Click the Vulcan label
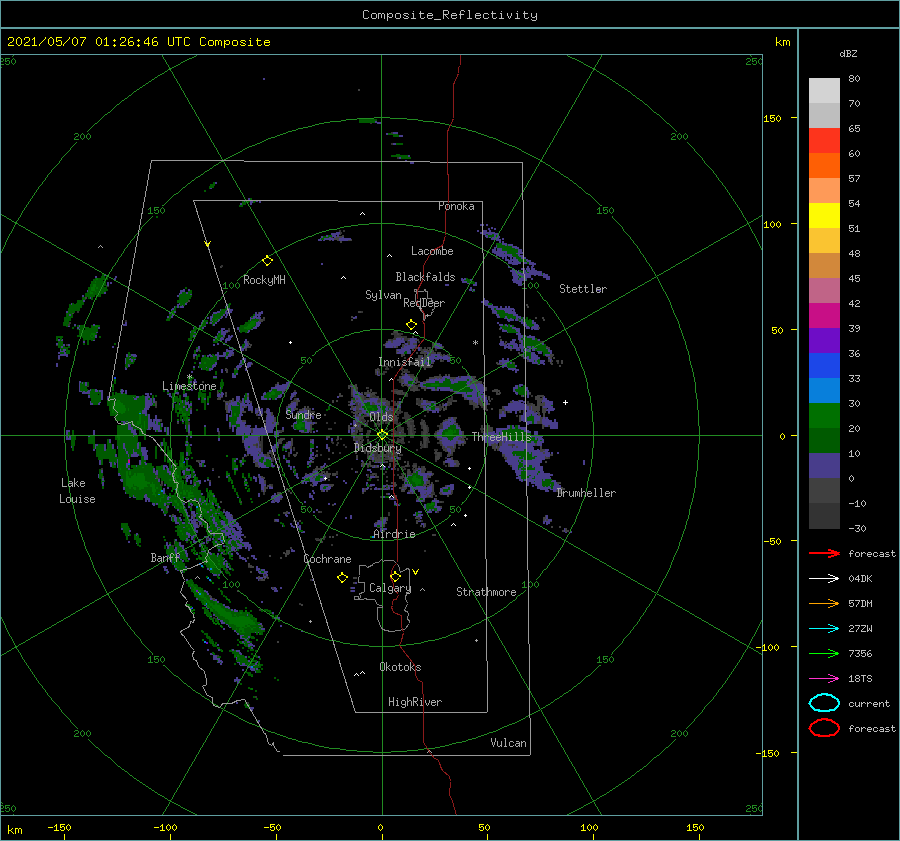This screenshot has width=900, height=841. (x=508, y=743)
